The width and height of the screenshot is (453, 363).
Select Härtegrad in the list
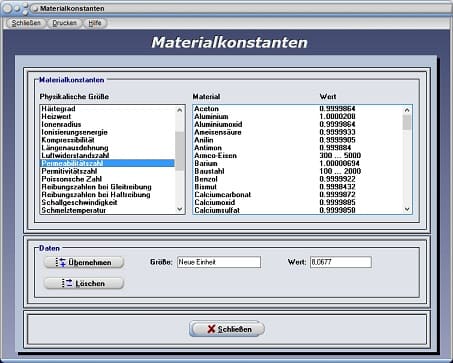(107, 109)
